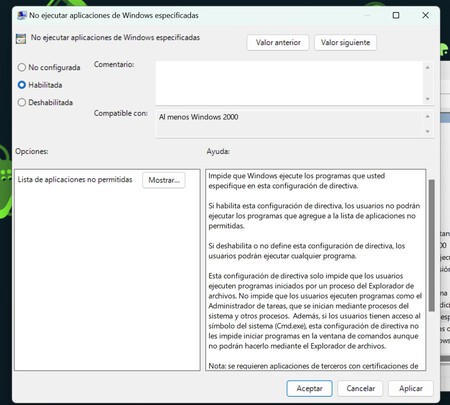
Task: Maximize the policy dialog window
Action: point(396,15)
